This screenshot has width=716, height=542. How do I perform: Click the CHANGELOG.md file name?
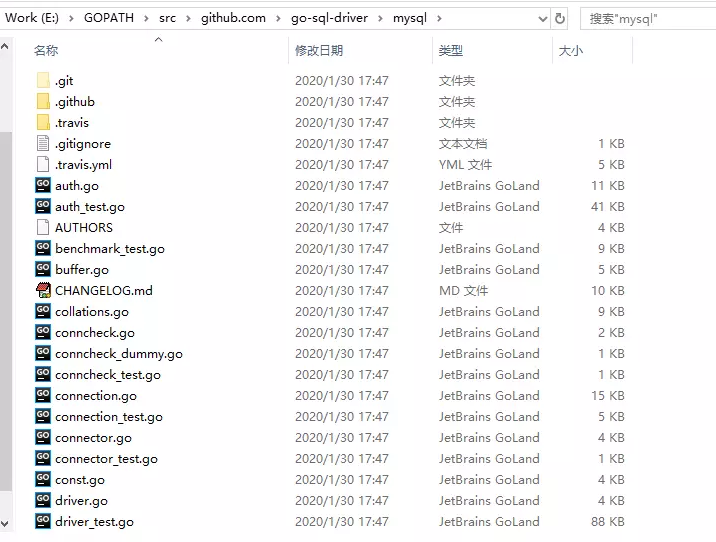104,290
